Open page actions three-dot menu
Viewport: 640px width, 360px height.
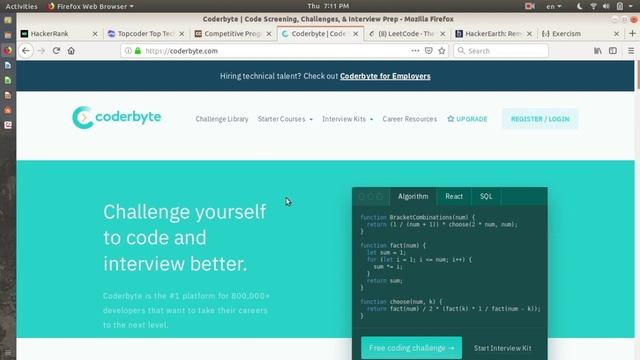415,51
